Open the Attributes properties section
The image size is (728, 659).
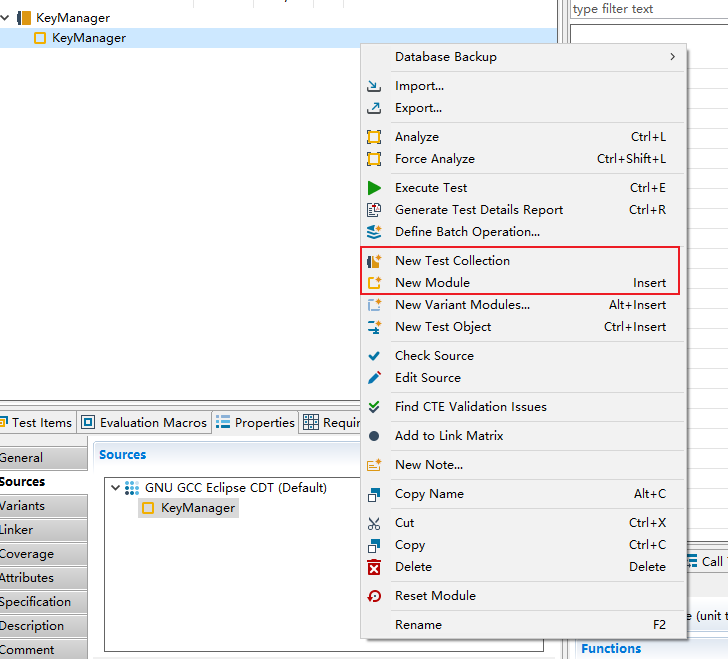click(44, 578)
